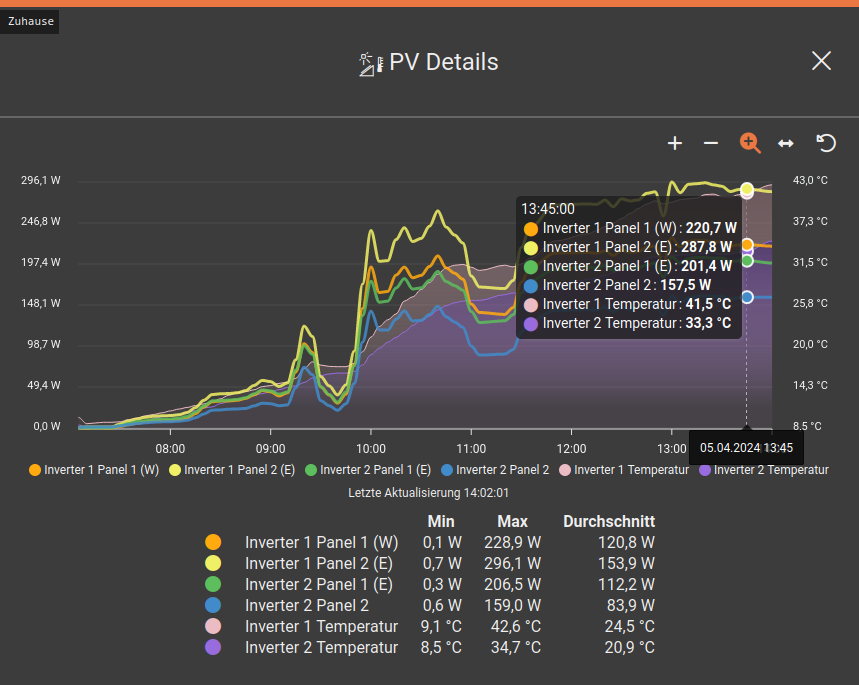Click the 12:00 time axis label
859x685 pixels.
[571, 449]
